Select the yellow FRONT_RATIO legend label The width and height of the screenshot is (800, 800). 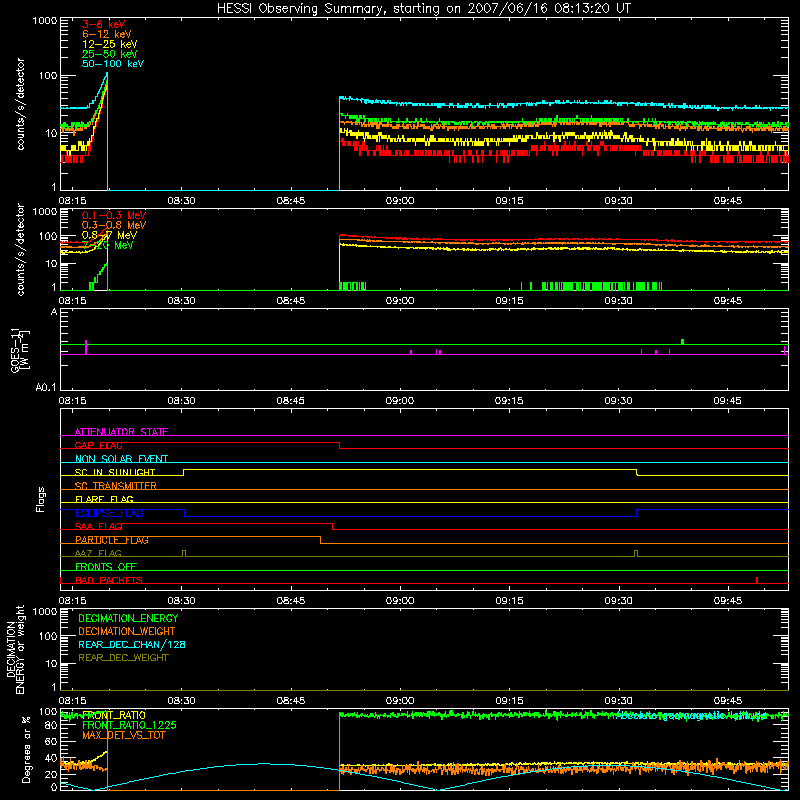pos(114,715)
